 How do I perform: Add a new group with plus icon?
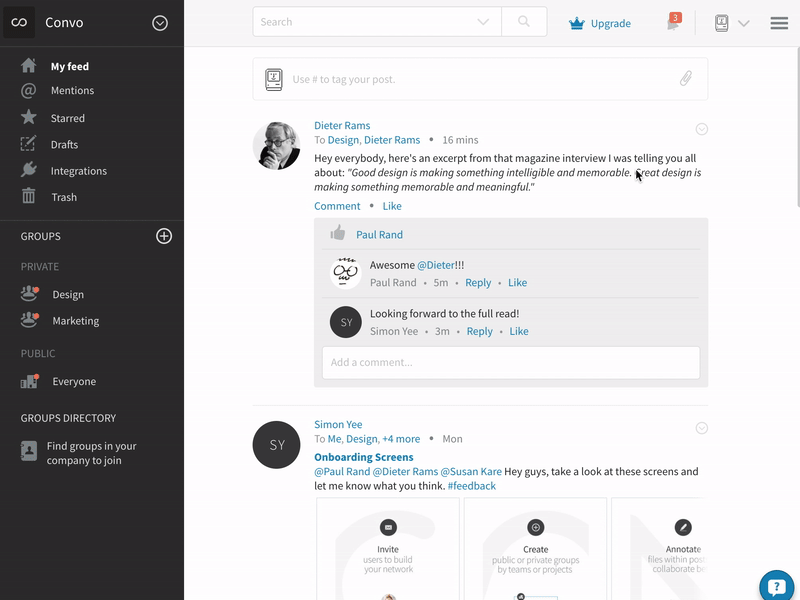[164, 236]
